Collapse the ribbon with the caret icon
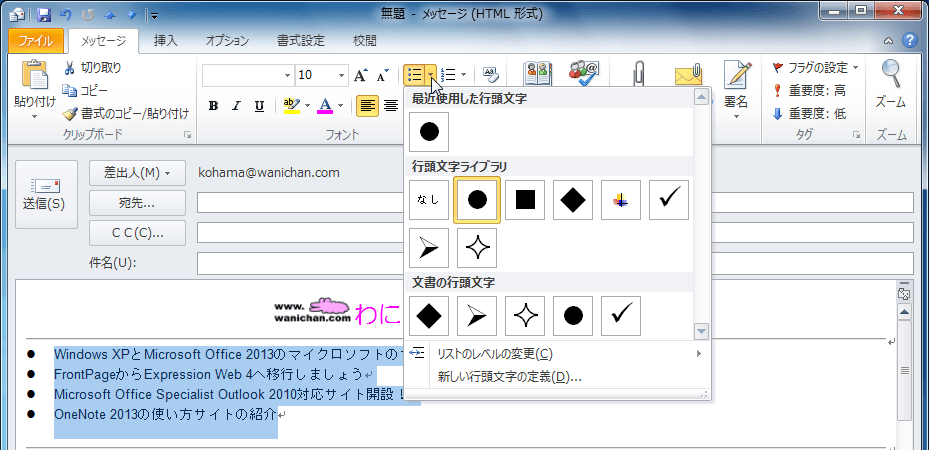Viewport: 929px width, 450px height. 888,41
